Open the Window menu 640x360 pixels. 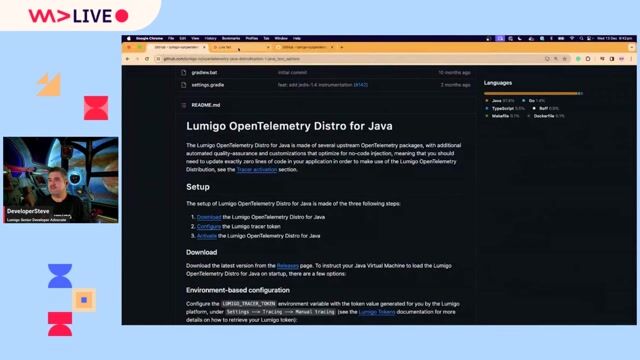coord(281,38)
